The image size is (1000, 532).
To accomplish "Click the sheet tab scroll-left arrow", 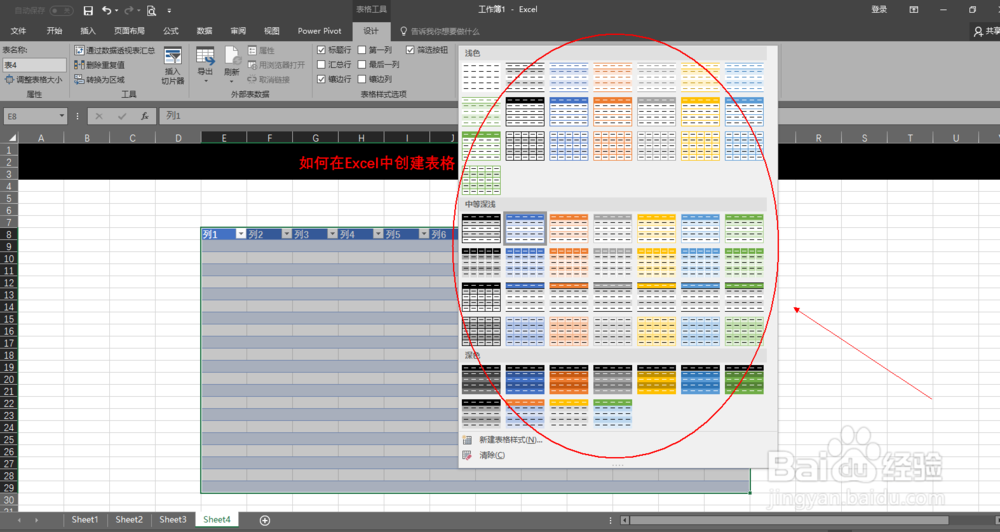I will coord(19,521).
